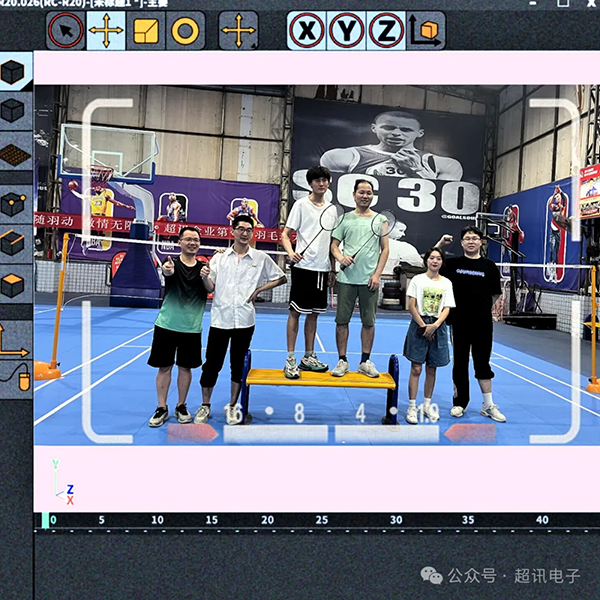Click the timeline playhead at frame 0
The image size is (600, 600).
click(46, 521)
